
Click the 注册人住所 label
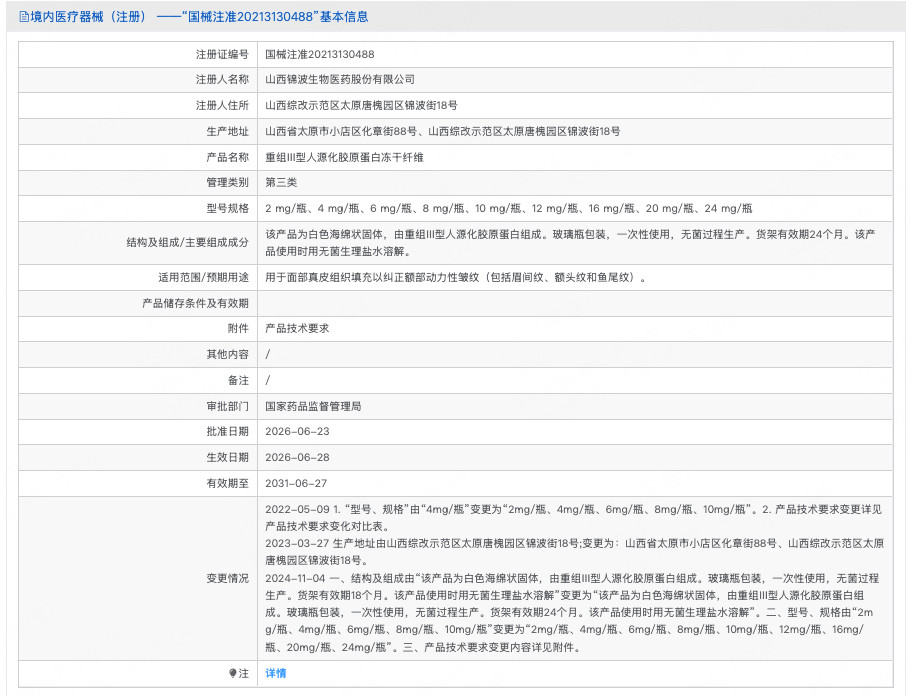pyautogui.click(x=222, y=106)
